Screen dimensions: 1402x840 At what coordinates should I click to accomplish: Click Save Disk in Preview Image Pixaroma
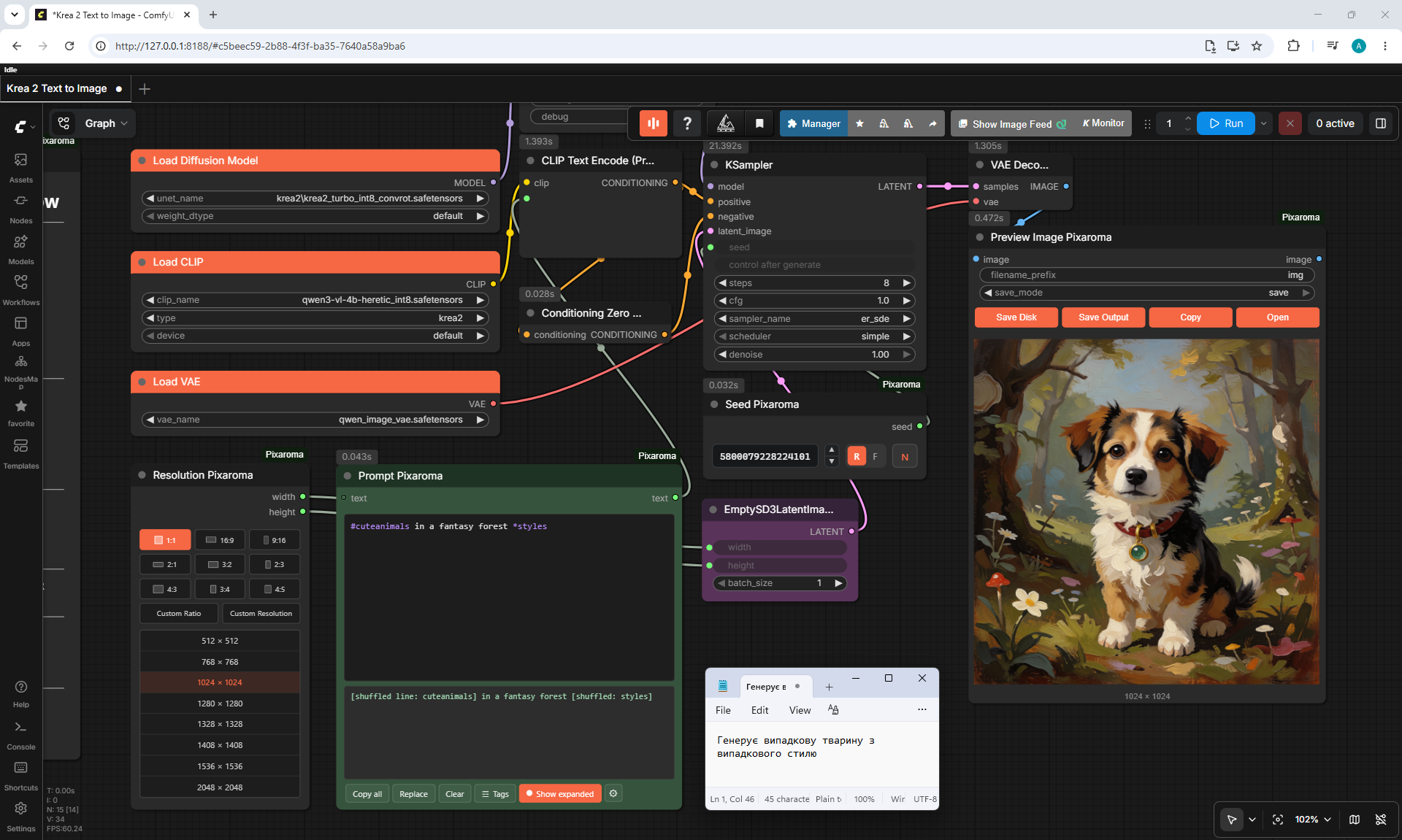click(1016, 317)
